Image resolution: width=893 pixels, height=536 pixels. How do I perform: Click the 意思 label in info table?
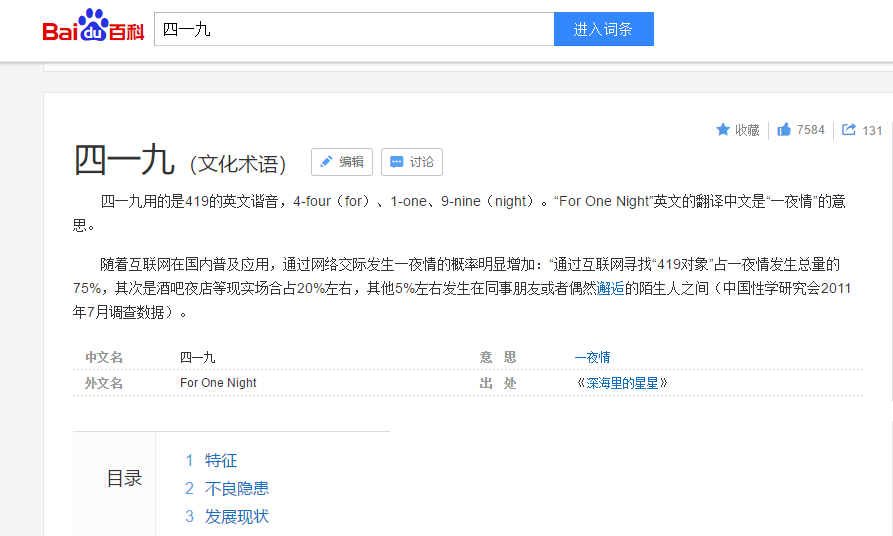click(x=498, y=357)
